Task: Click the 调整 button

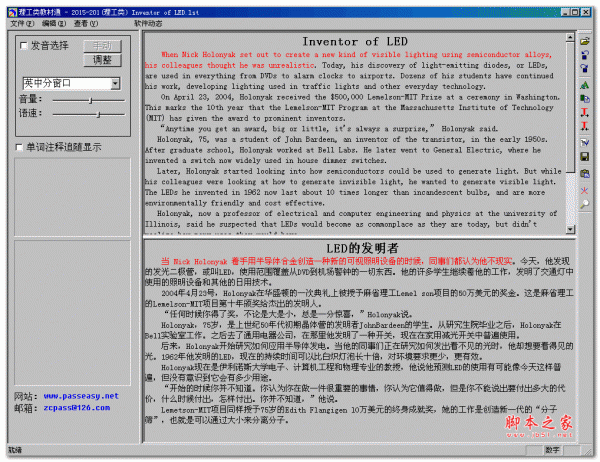Action: tap(102, 60)
